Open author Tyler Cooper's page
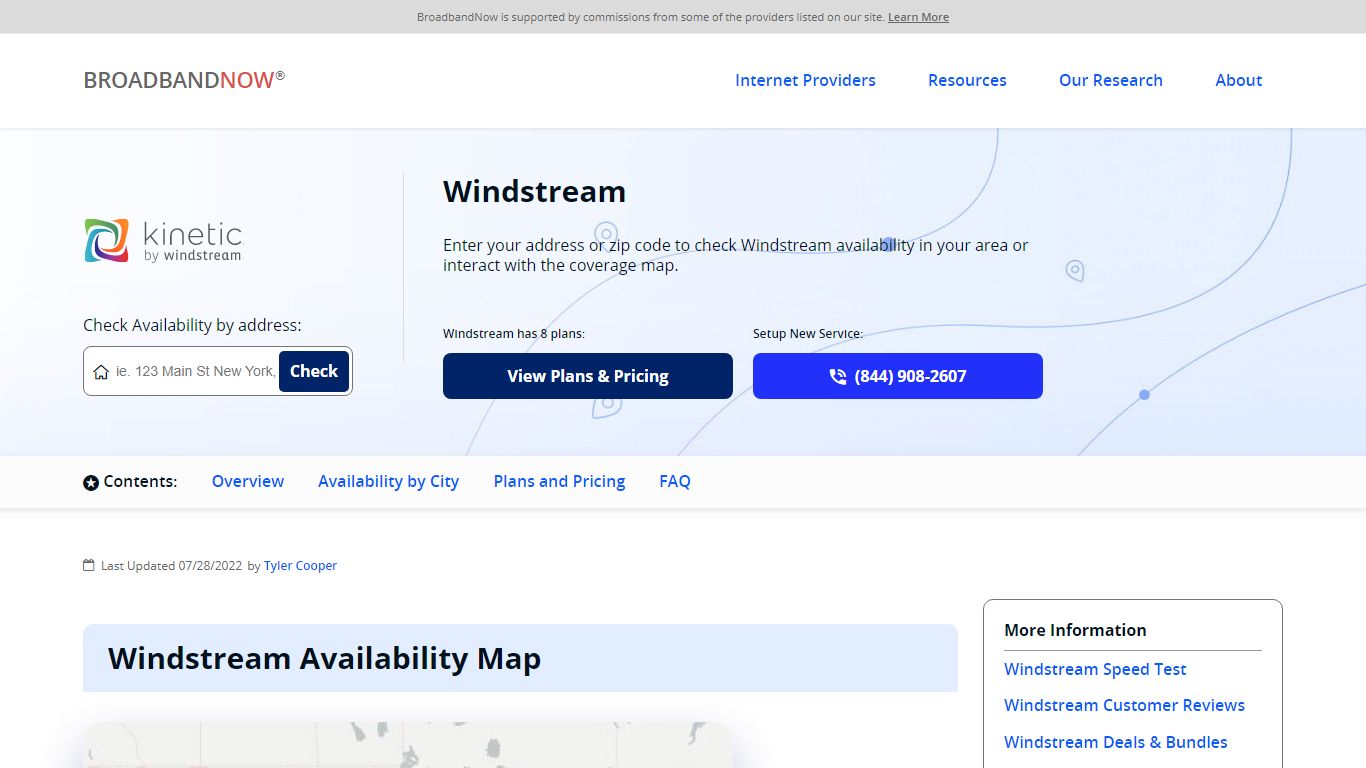 click(x=300, y=565)
